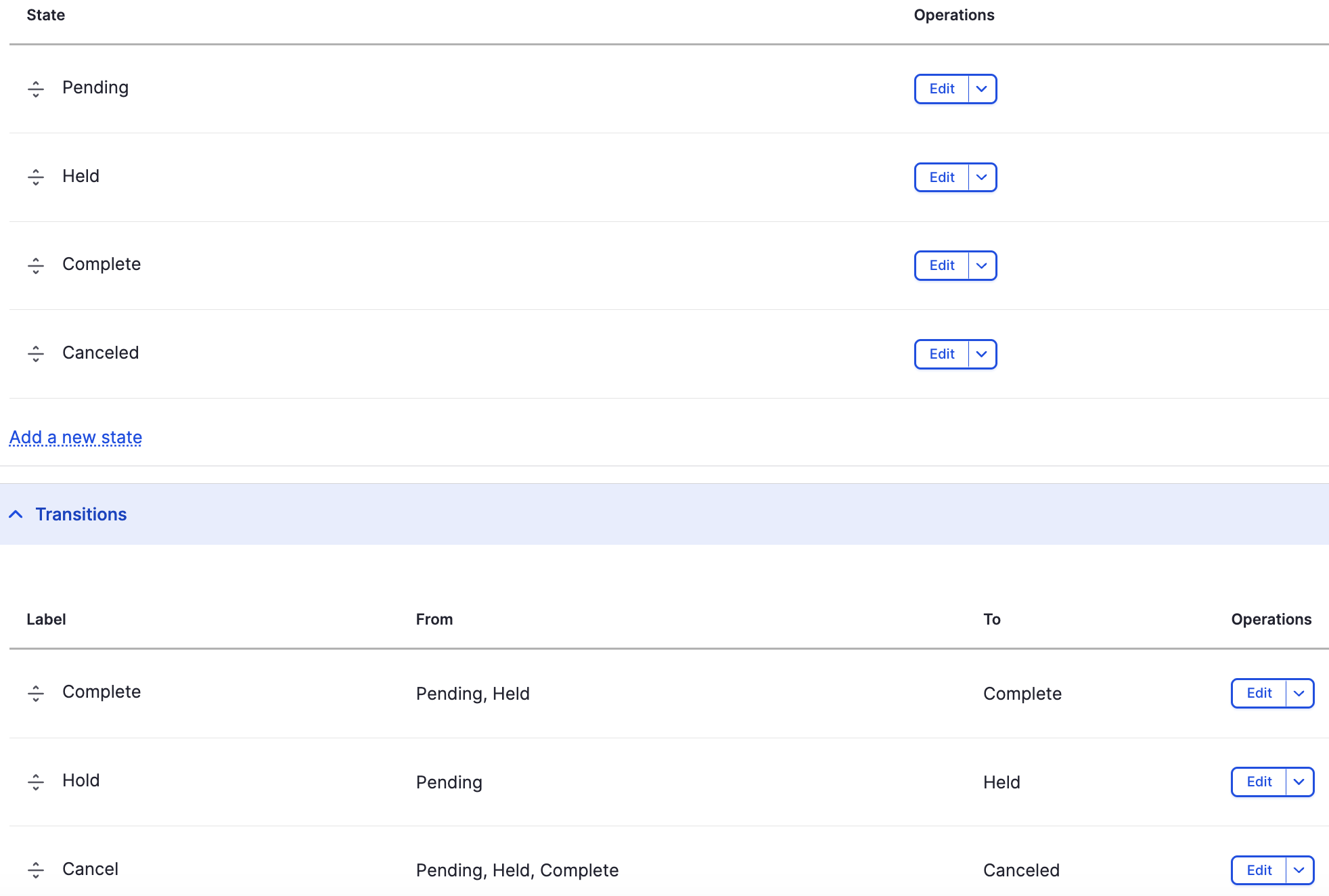Open dropdown arrow for Hold transition

1299,782
